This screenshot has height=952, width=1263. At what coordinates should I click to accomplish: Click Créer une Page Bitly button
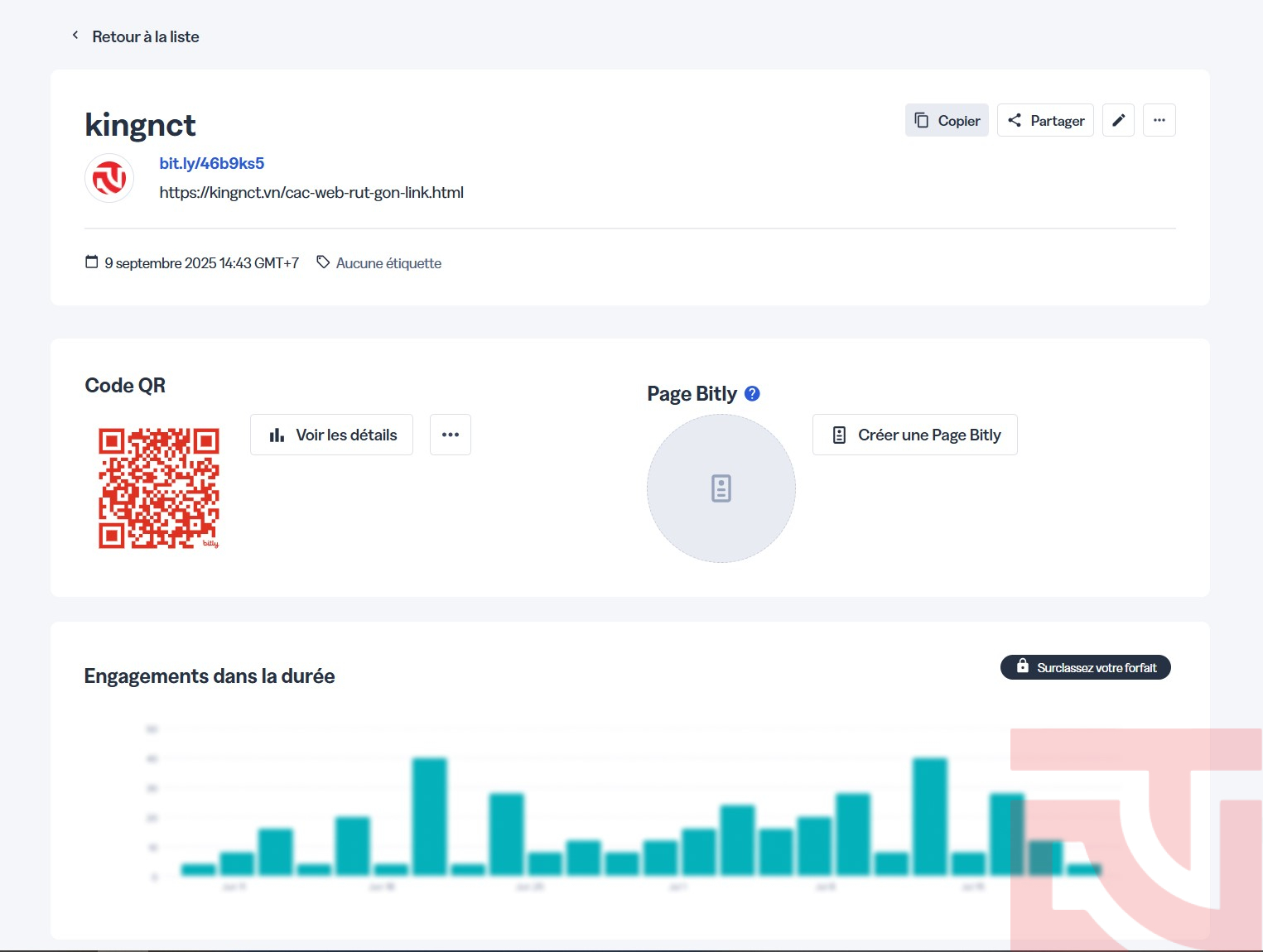915,435
